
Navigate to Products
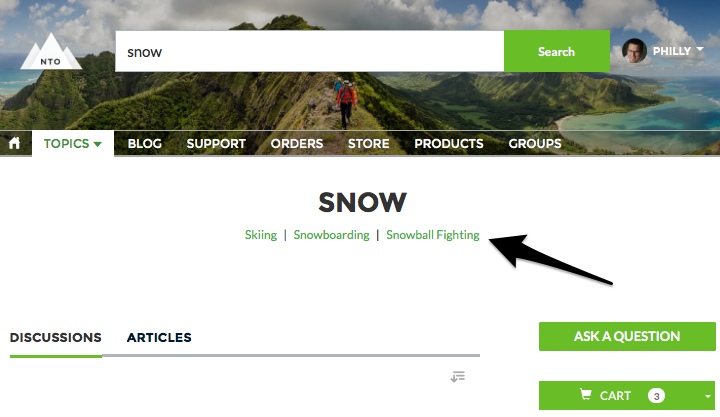pos(449,143)
